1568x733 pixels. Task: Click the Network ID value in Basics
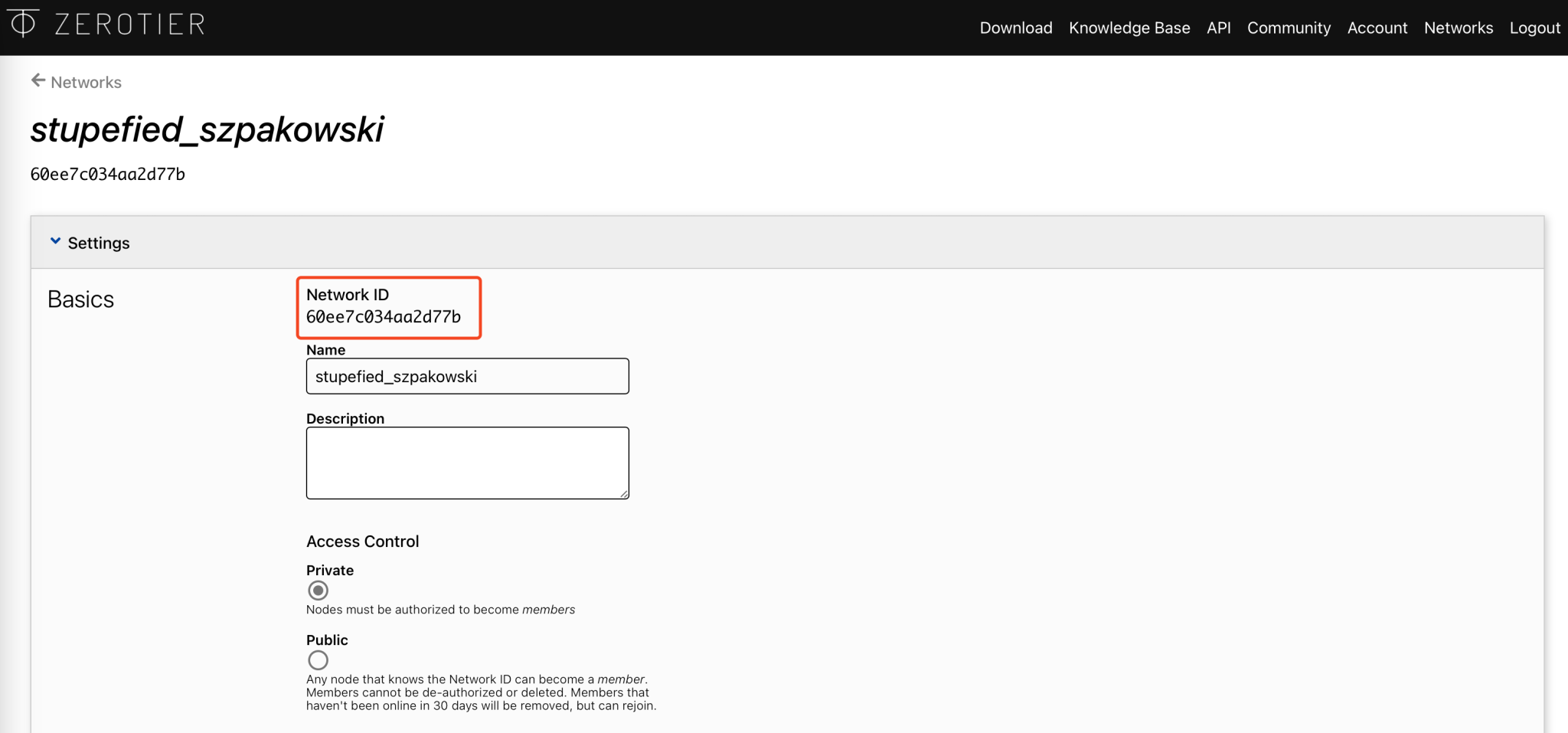click(384, 317)
